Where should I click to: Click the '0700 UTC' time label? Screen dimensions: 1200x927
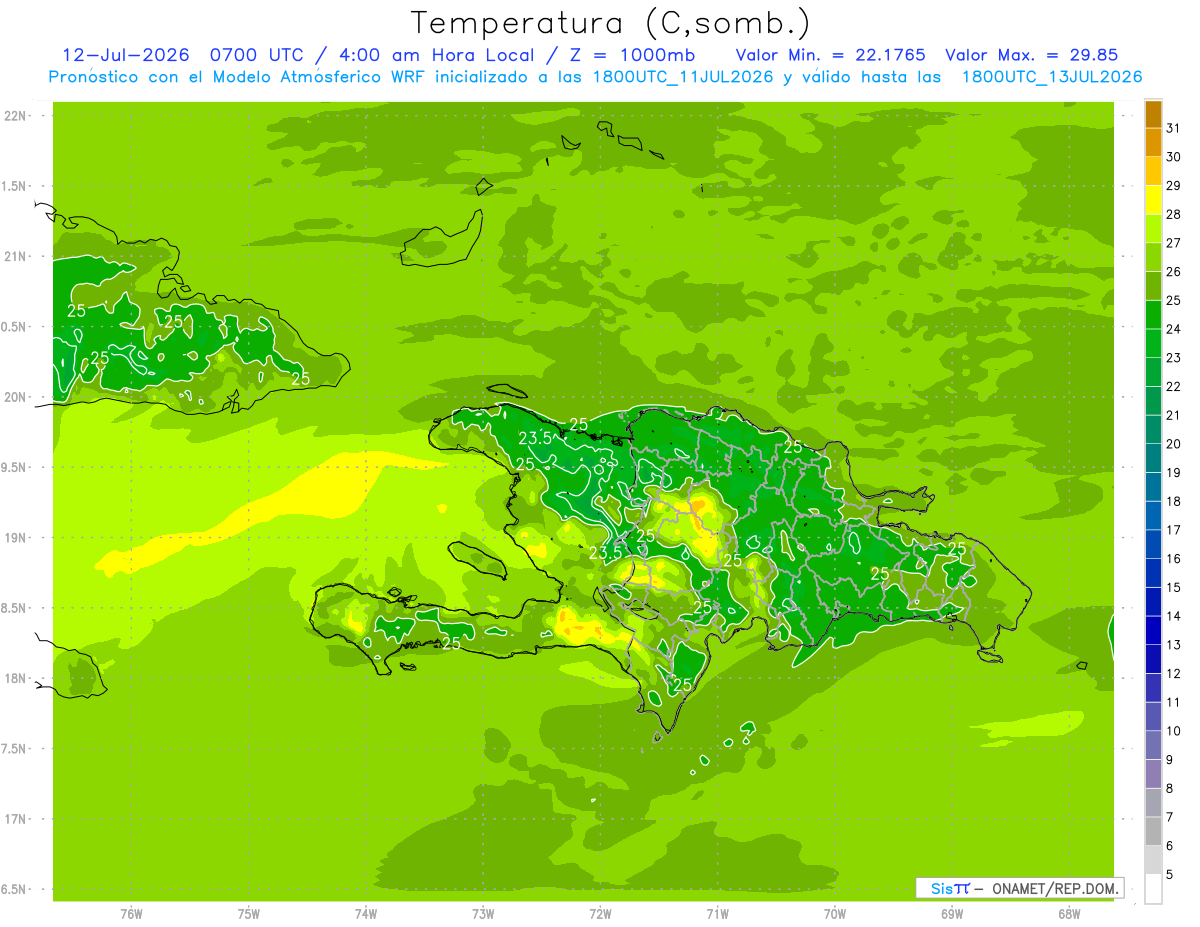[x=255, y=55]
